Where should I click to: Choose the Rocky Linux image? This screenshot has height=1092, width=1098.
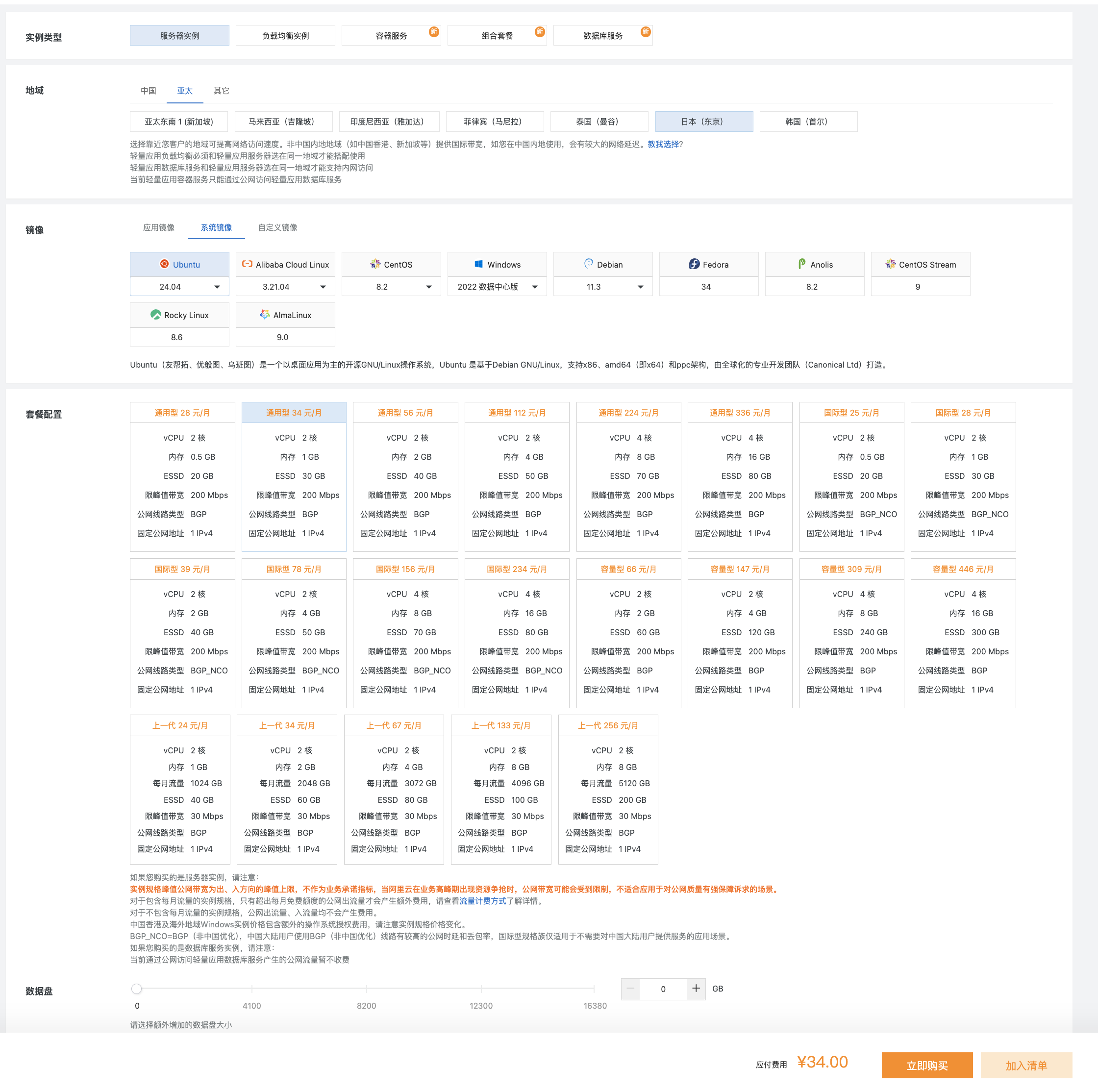179,315
